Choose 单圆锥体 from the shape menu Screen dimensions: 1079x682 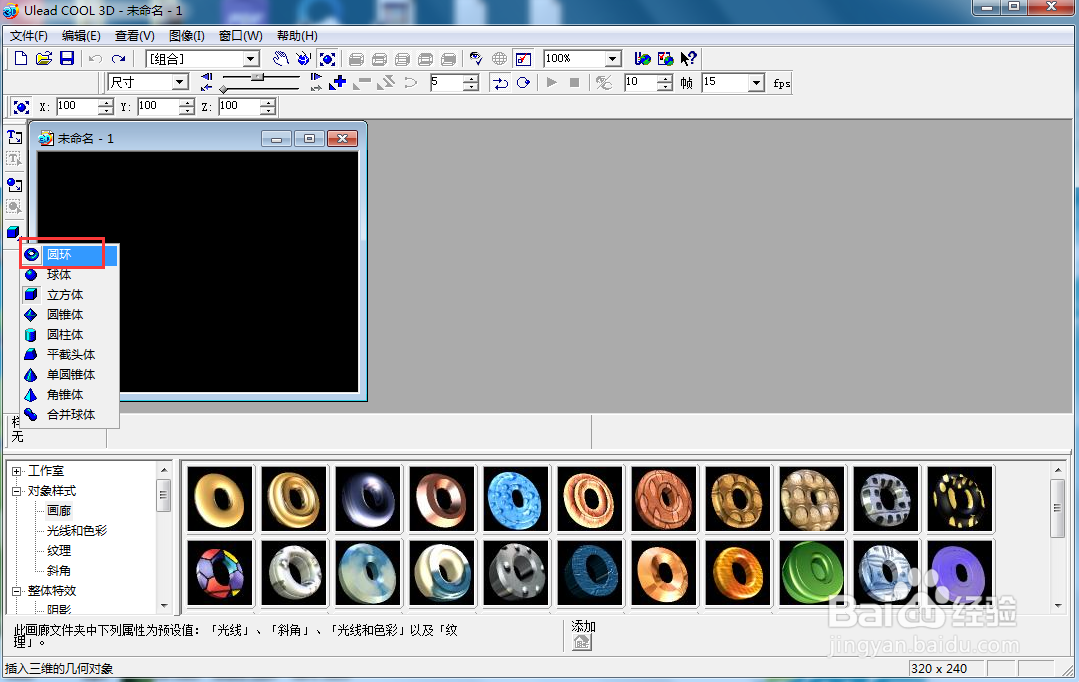pos(70,374)
